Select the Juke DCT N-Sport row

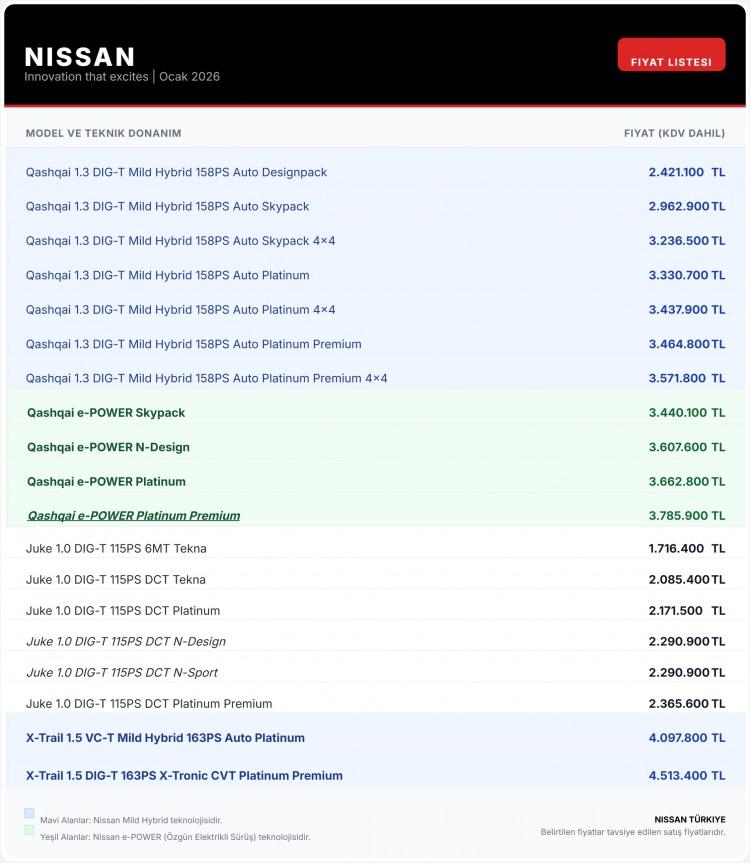pos(122,672)
